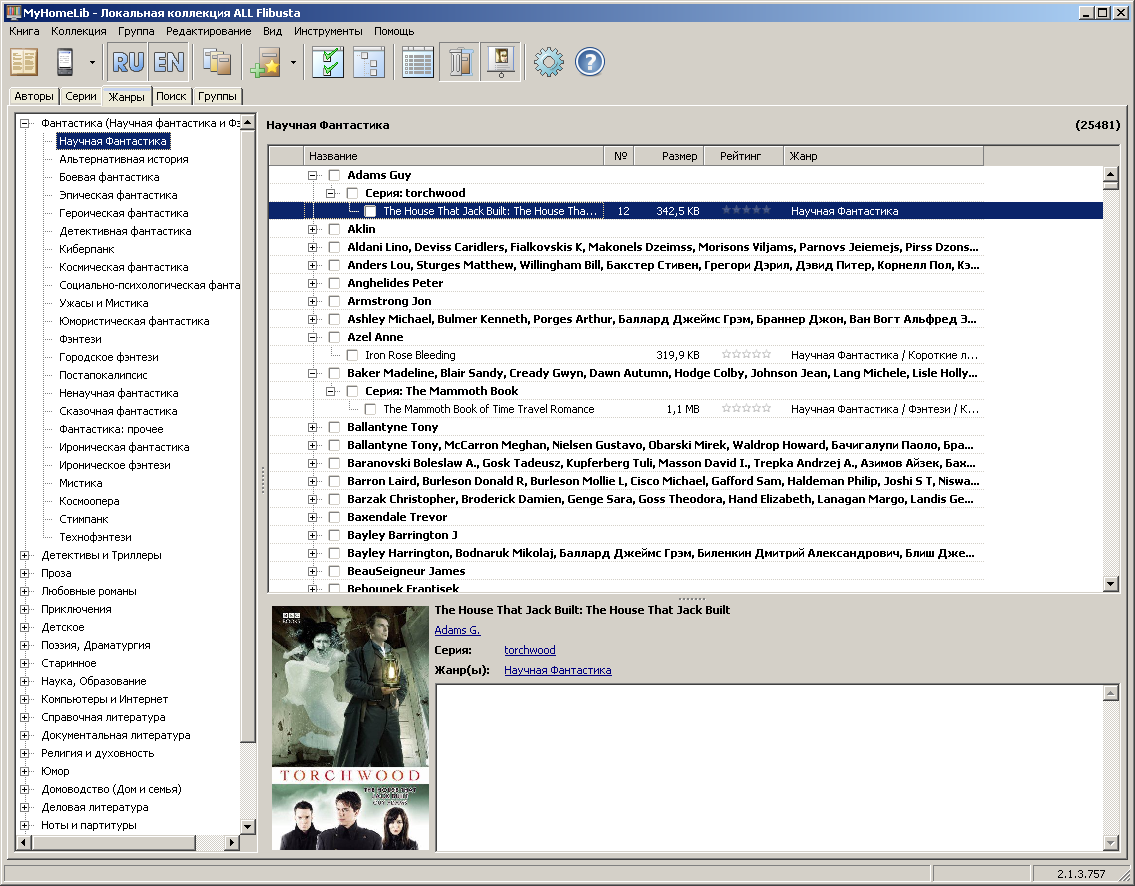Viewport: 1135px width, 886px height.
Task: Open the Группа menu
Action: click(x=136, y=31)
